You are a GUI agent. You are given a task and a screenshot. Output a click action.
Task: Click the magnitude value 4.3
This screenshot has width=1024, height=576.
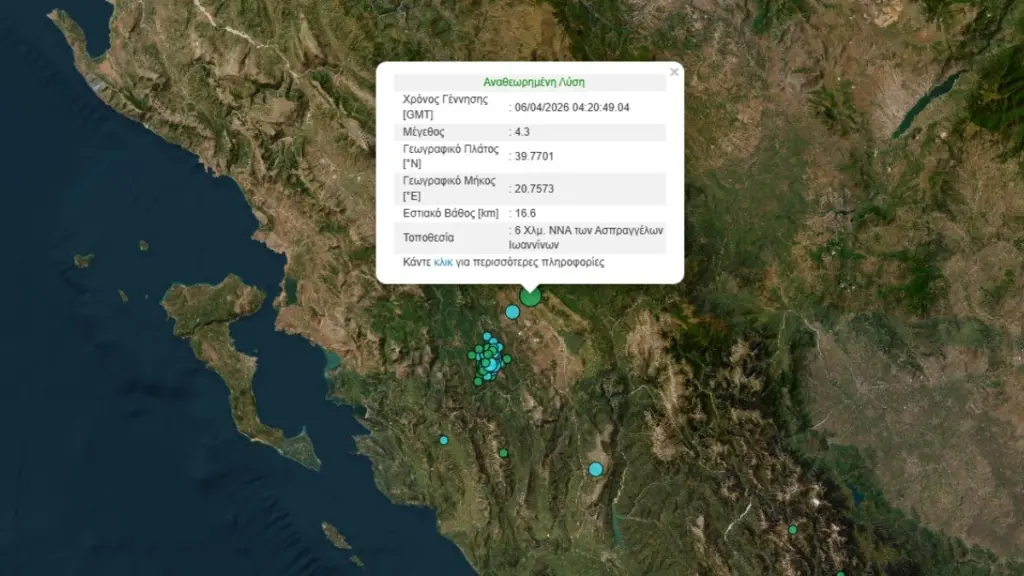pyautogui.click(x=523, y=132)
